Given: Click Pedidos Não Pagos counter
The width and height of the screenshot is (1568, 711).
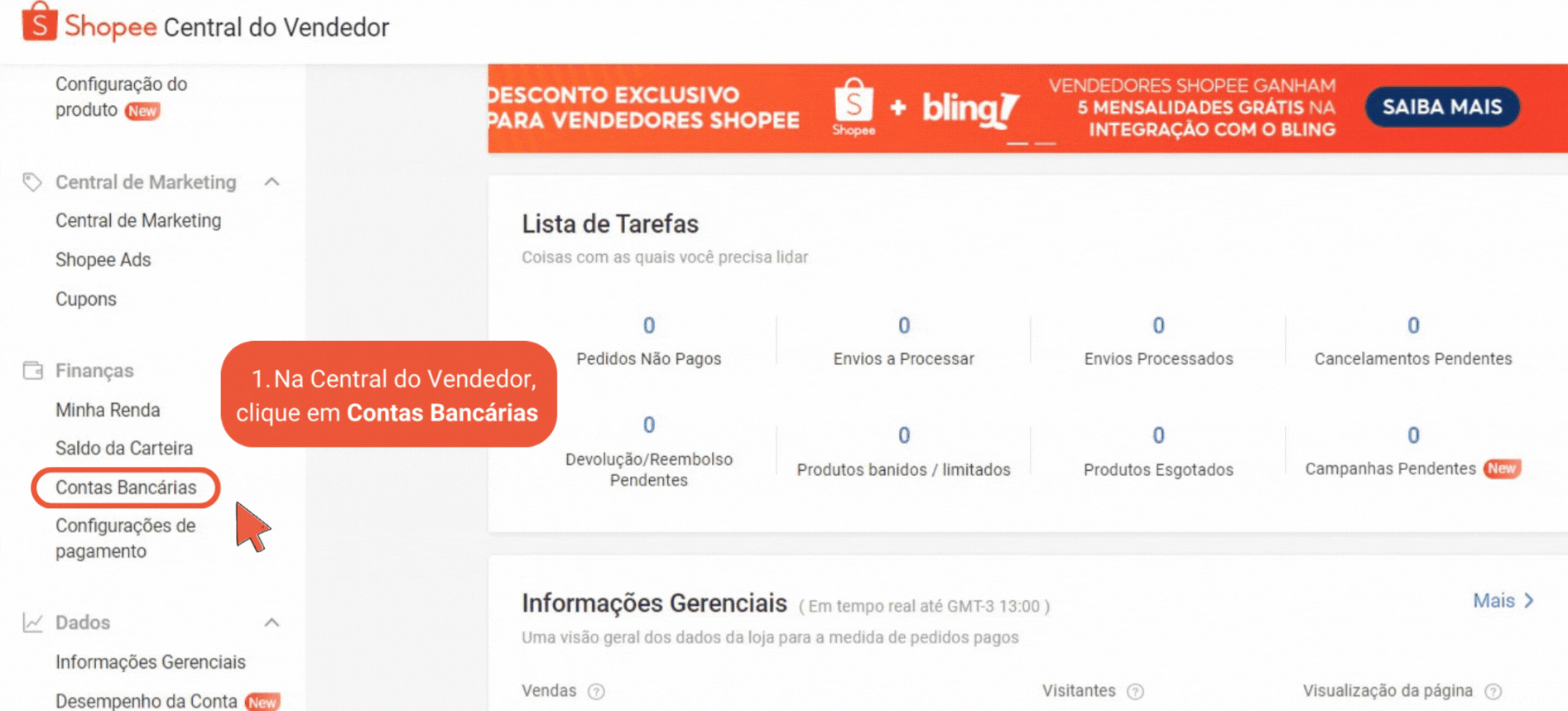Looking at the screenshot, I should [649, 326].
